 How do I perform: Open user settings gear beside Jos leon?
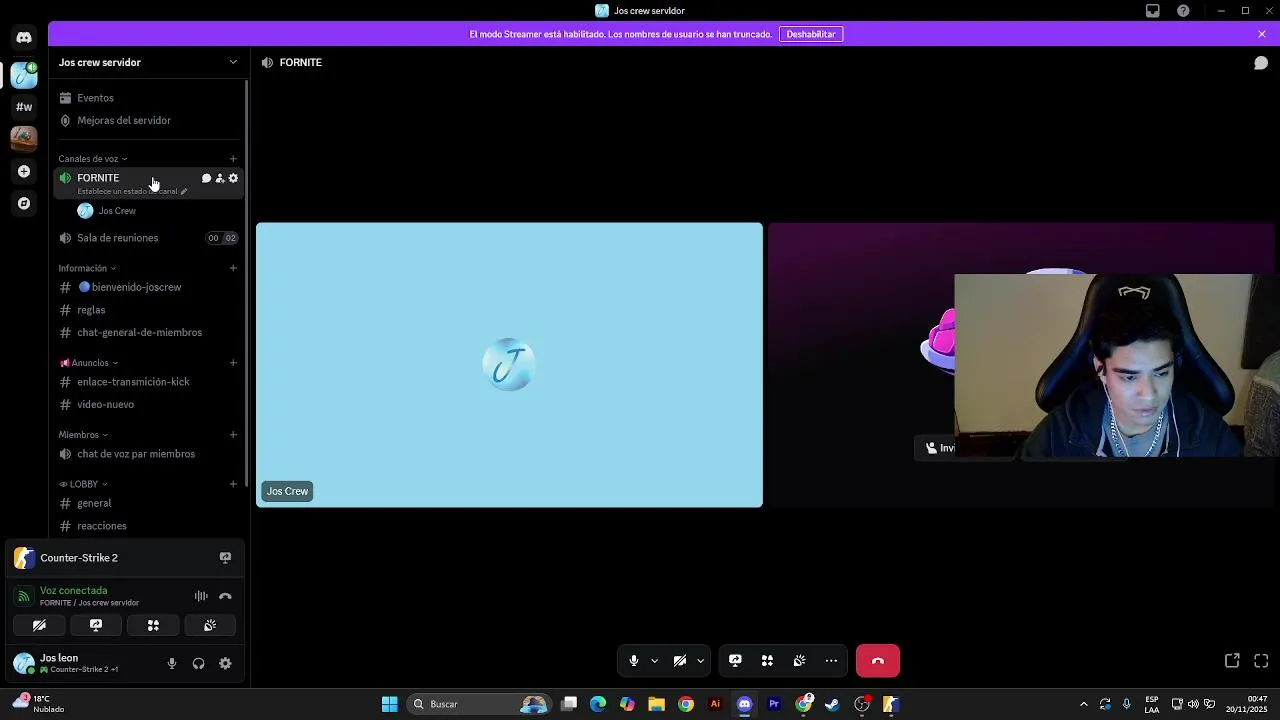225,663
